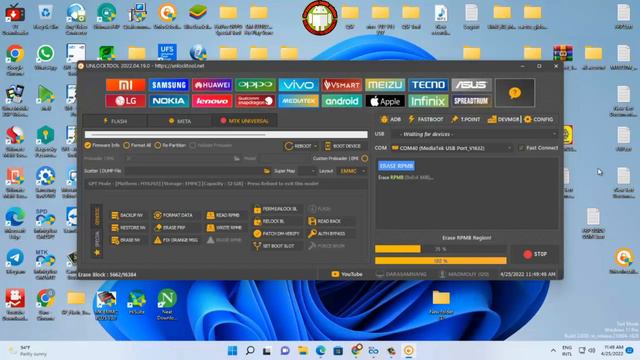Viewport: 640px width, 360px height.
Task: Switch to the FLASH tab
Action: tap(115, 121)
